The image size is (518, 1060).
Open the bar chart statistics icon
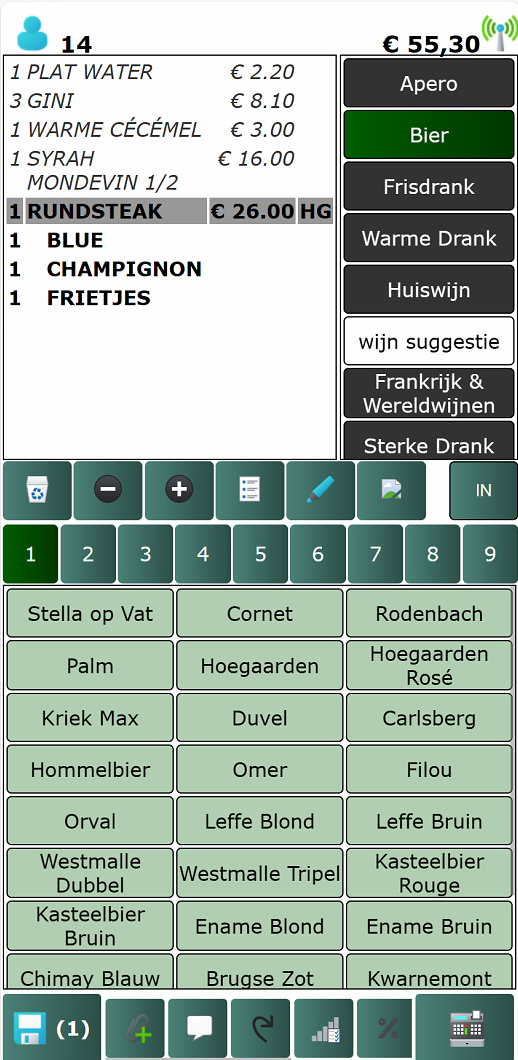(x=323, y=1028)
